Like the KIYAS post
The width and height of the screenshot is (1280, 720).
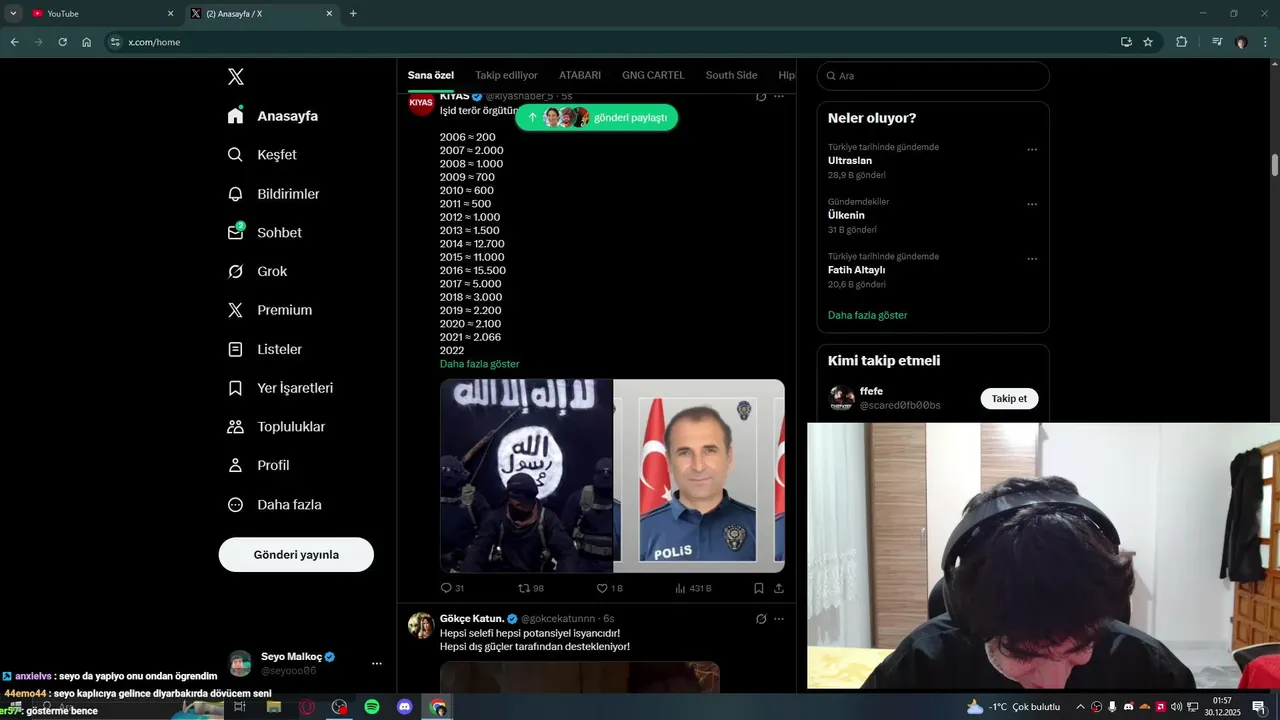609,588
